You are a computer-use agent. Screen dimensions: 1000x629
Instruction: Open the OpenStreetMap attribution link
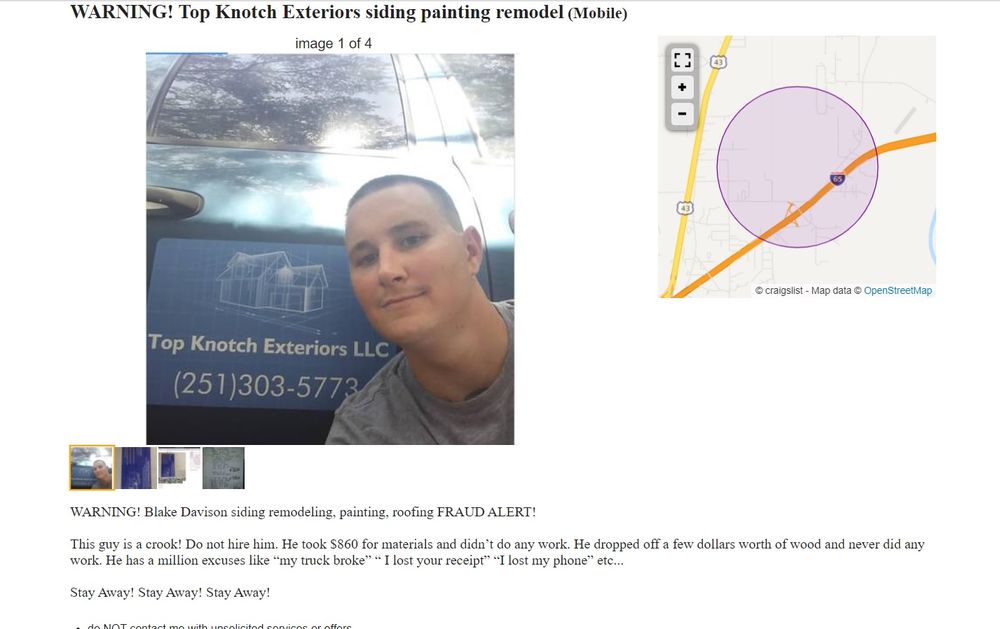click(x=897, y=290)
